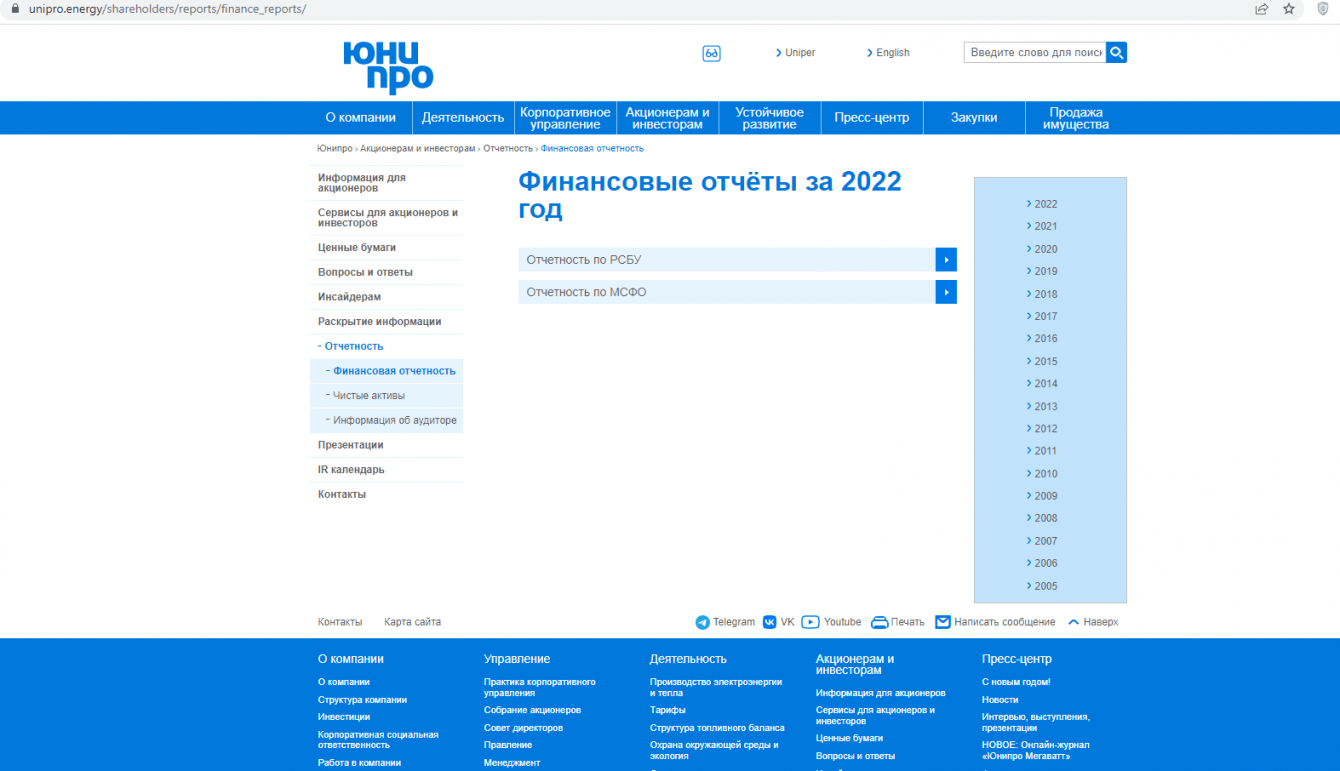Click the Наверх up arrow
The width and height of the screenshot is (1340, 771).
click(1074, 622)
